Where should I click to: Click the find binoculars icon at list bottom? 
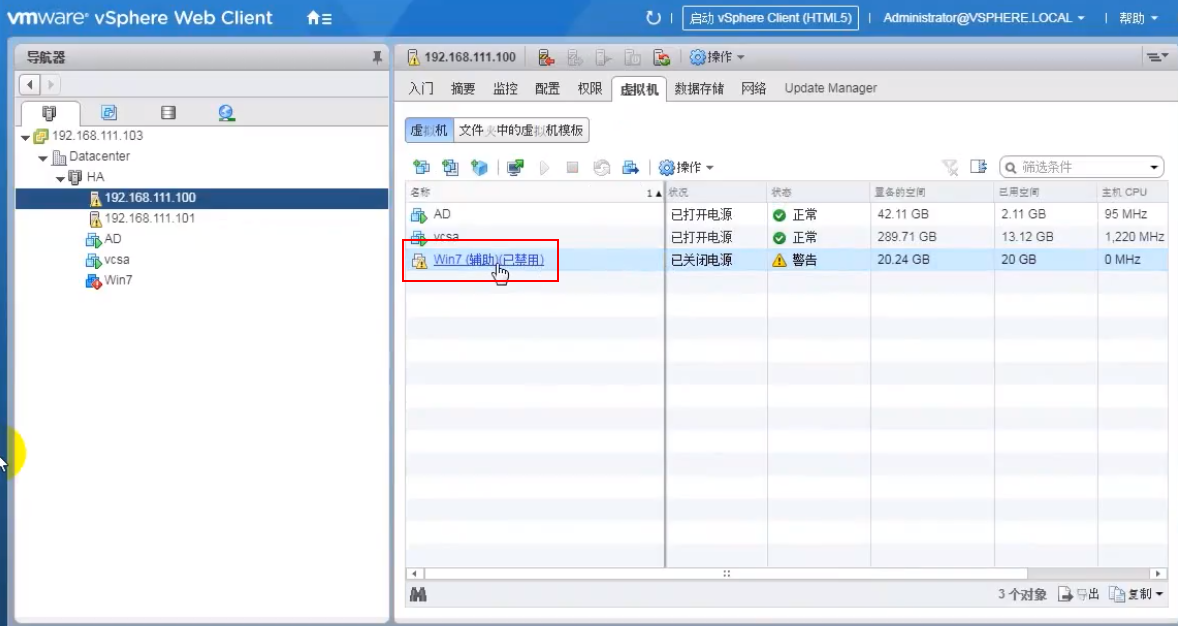pyautogui.click(x=418, y=594)
